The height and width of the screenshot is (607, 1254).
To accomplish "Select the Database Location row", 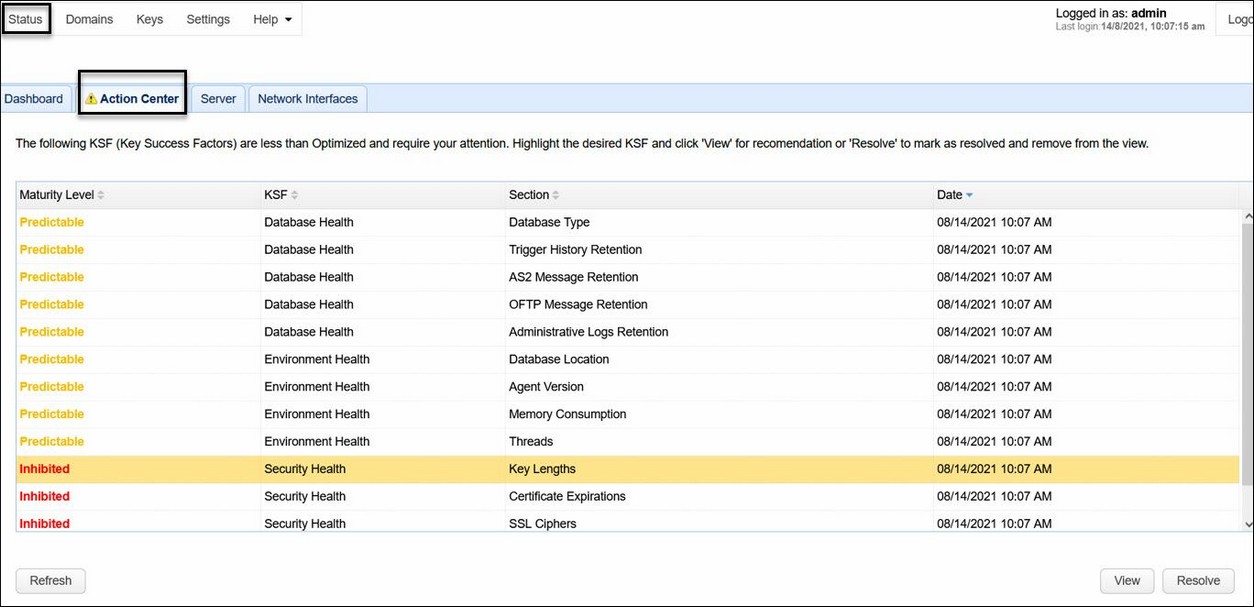I will [x=628, y=359].
